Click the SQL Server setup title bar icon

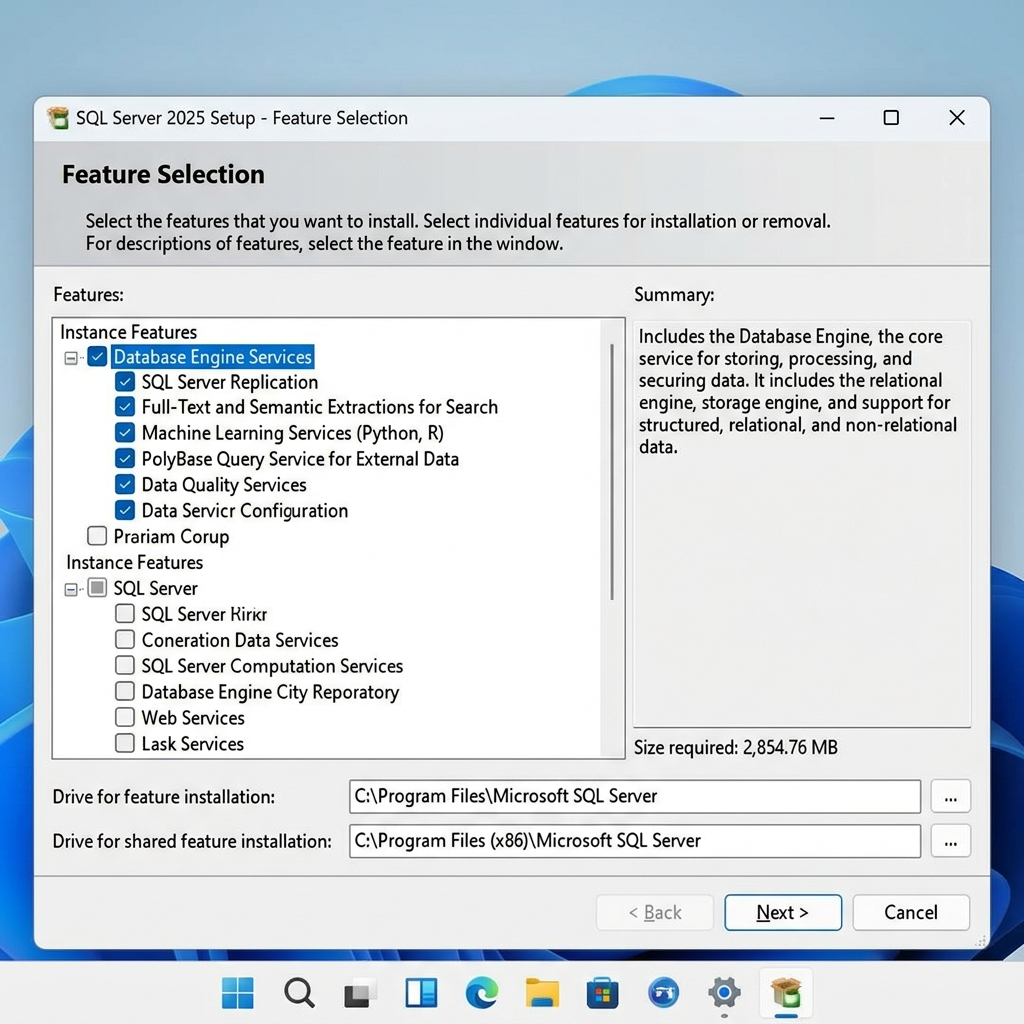pos(58,118)
